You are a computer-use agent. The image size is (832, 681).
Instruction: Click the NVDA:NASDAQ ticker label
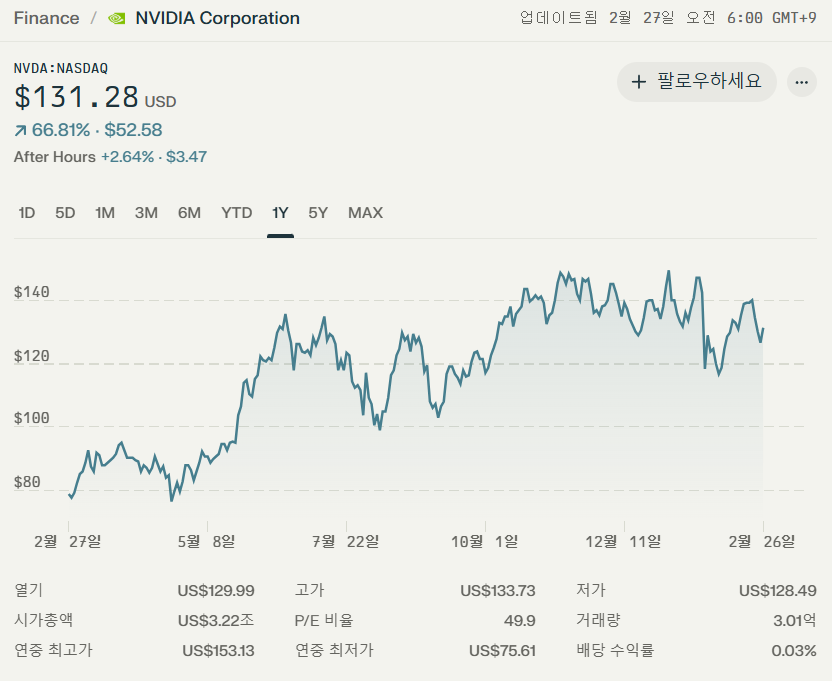click(x=61, y=68)
